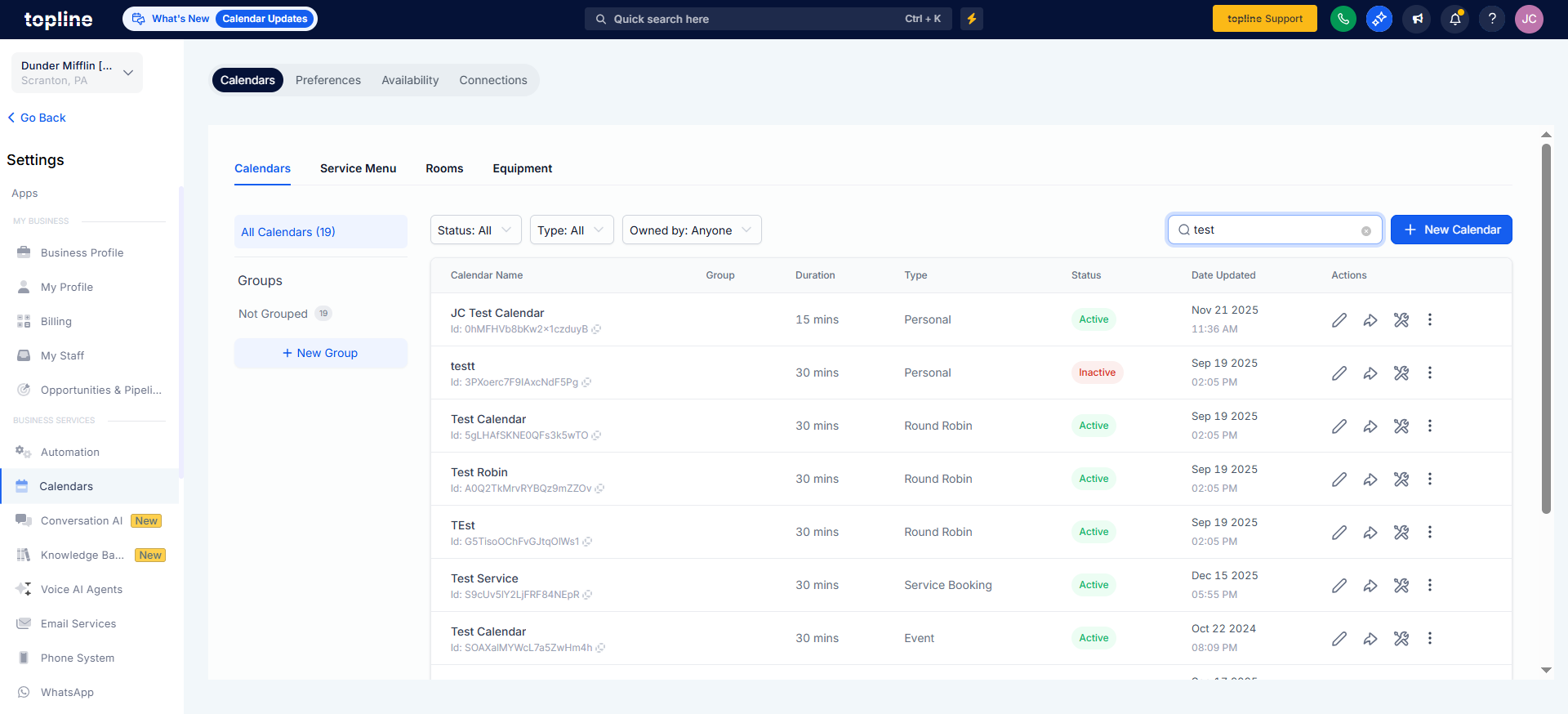Open the Type: All filter dropdown
The height and width of the screenshot is (714, 1568).
point(572,230)
